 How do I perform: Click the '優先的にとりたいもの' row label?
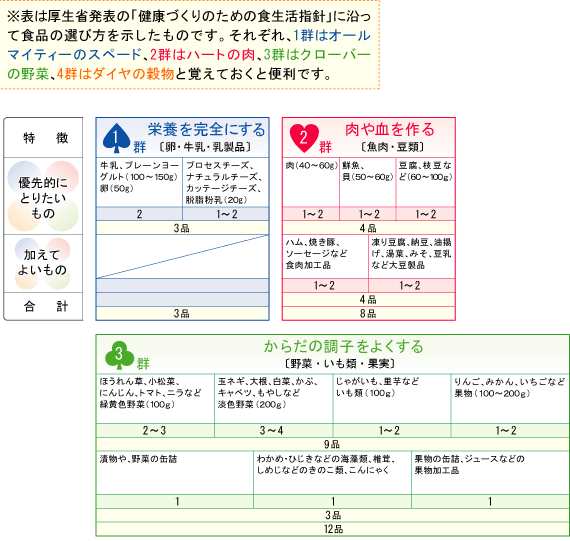43,197
